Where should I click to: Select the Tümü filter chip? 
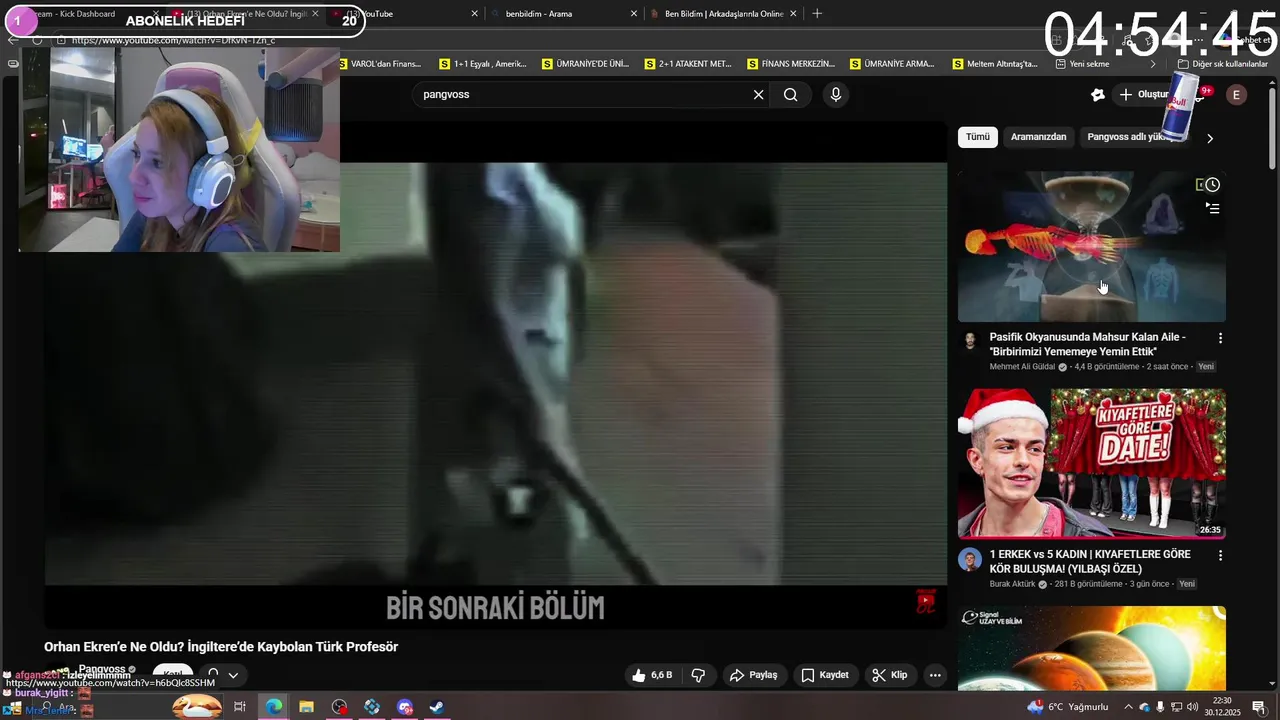point(977,137)
